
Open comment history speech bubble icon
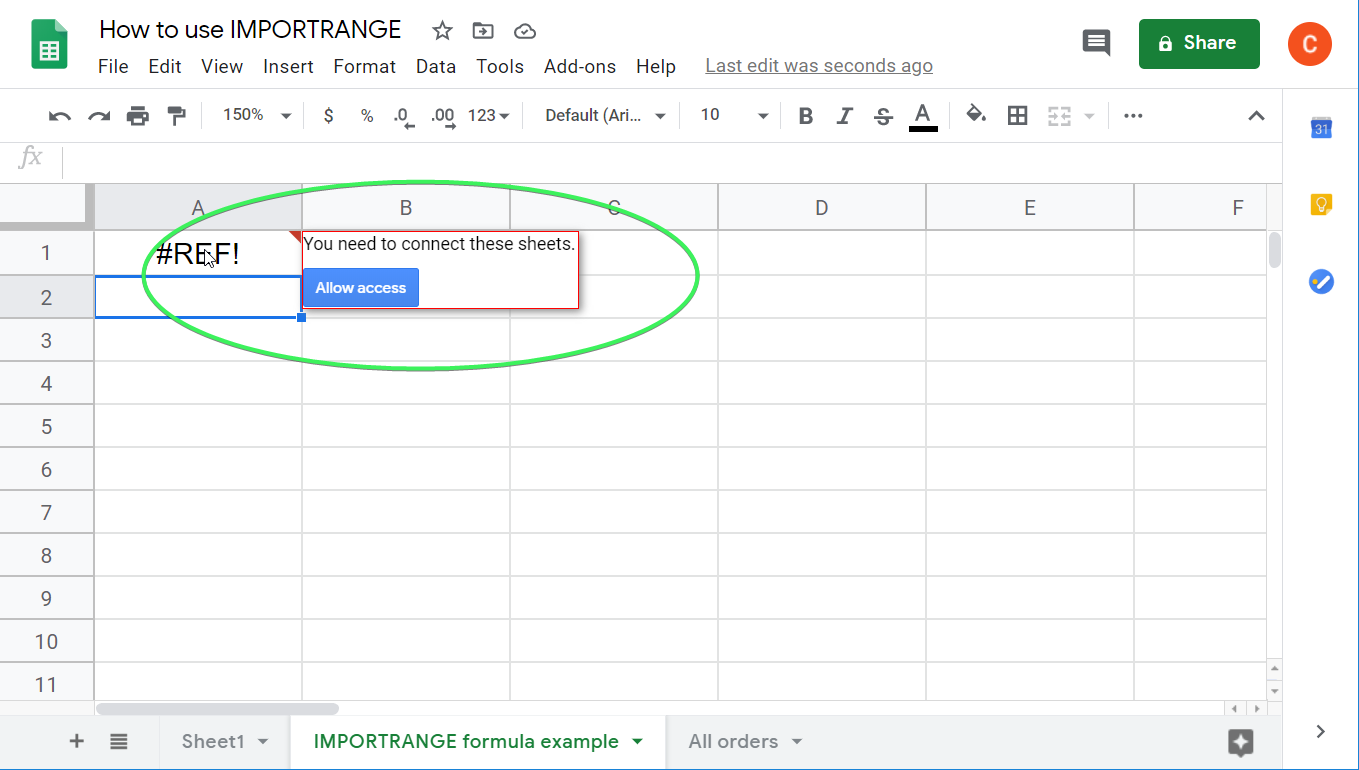(1097, 43)
